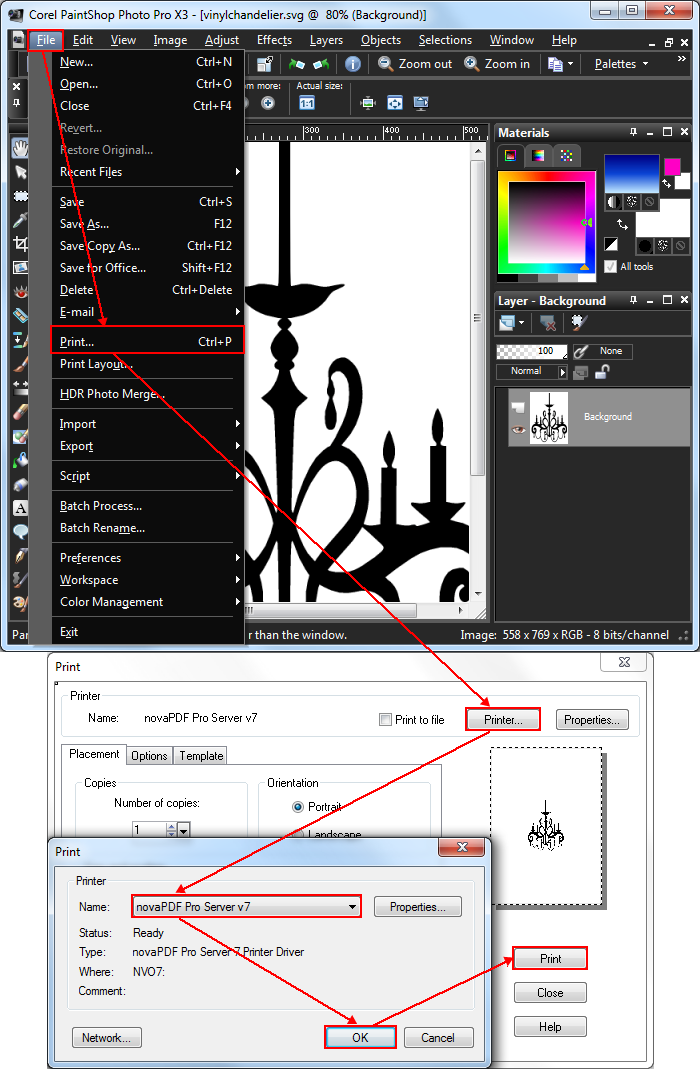The image size is (700, 1069).
Task: Switch Materials palette to Frame tab
Action: (510, 155)
